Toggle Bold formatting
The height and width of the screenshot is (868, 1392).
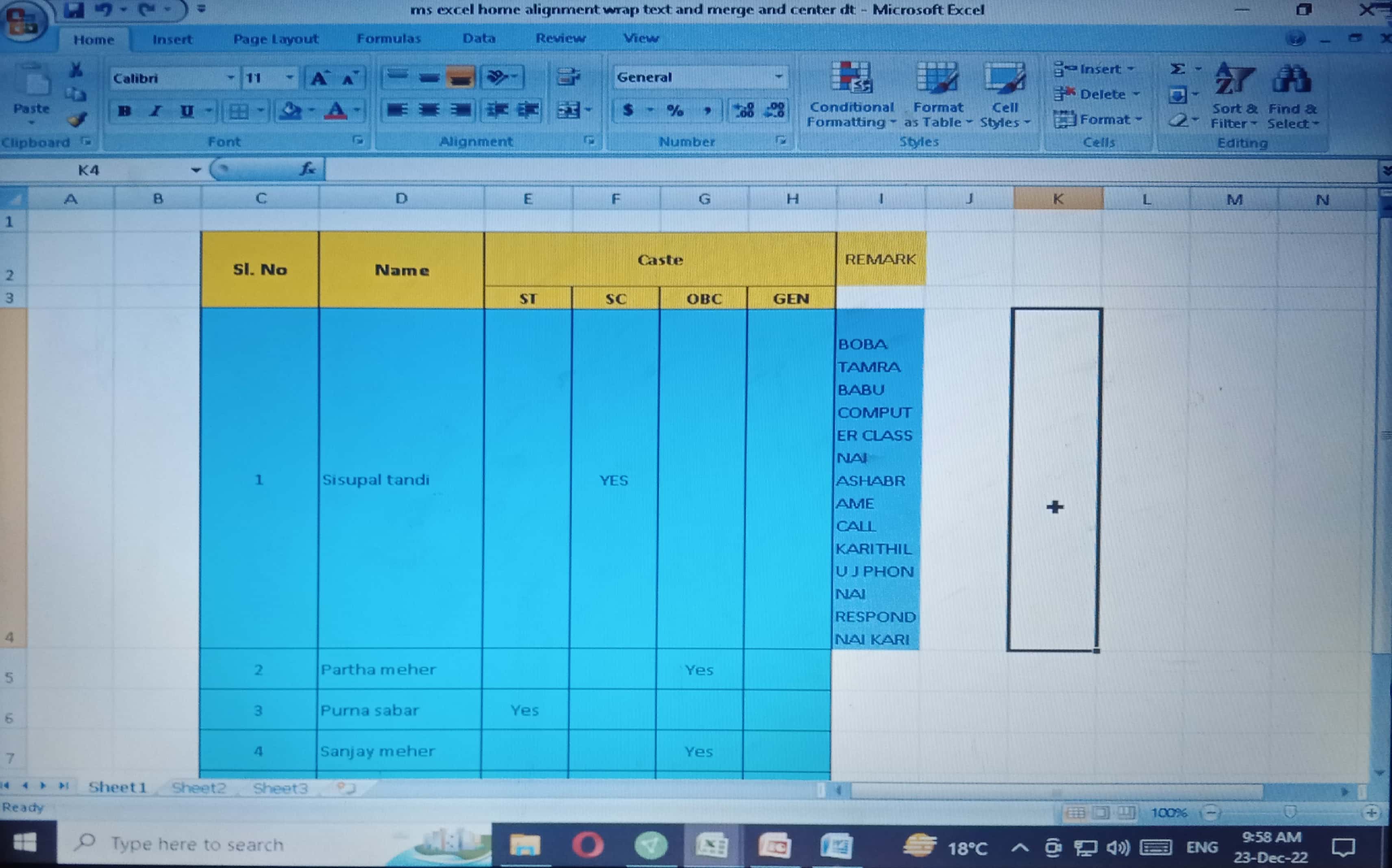pos(124,110)
